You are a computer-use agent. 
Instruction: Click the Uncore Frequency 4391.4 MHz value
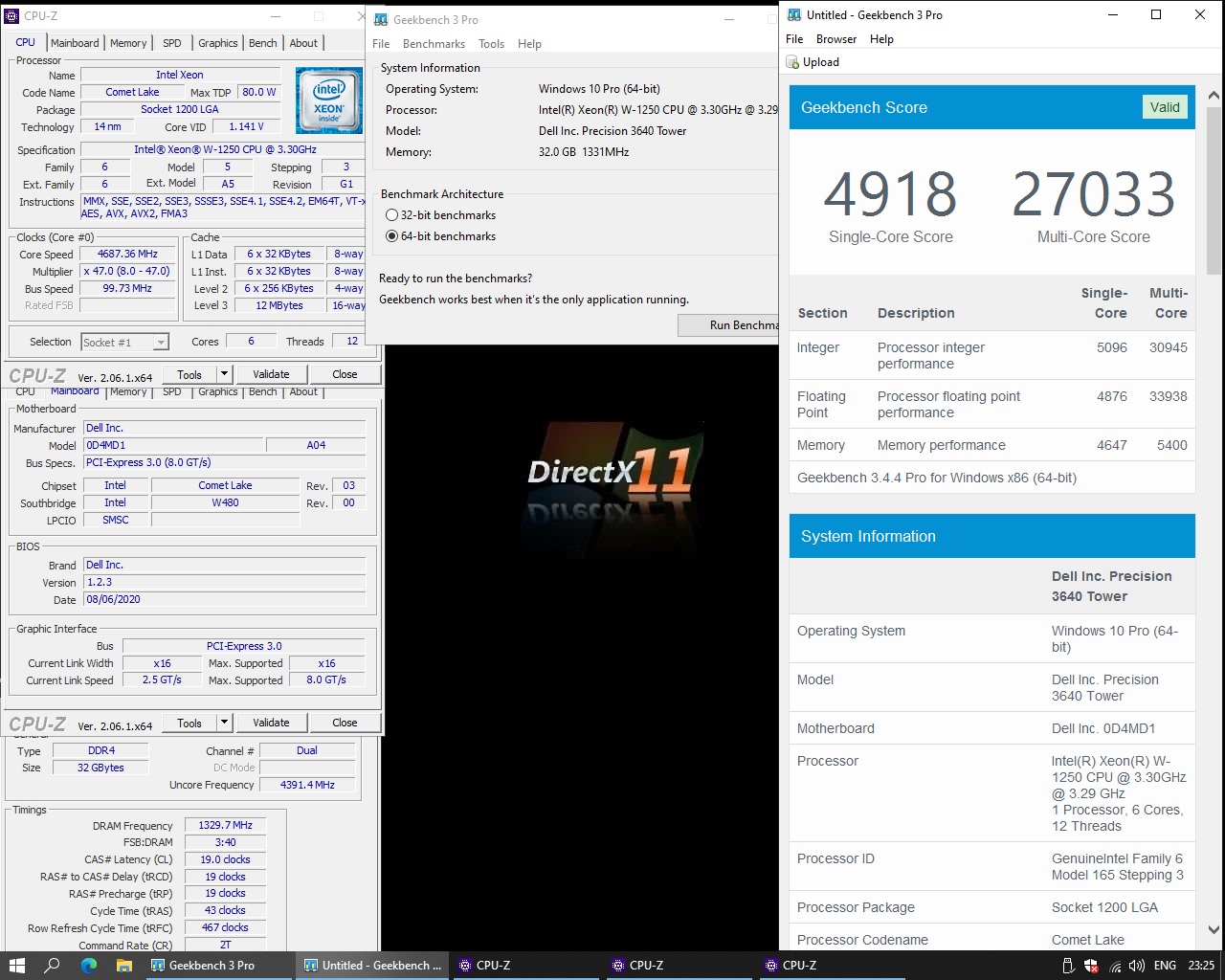[307, 785]
